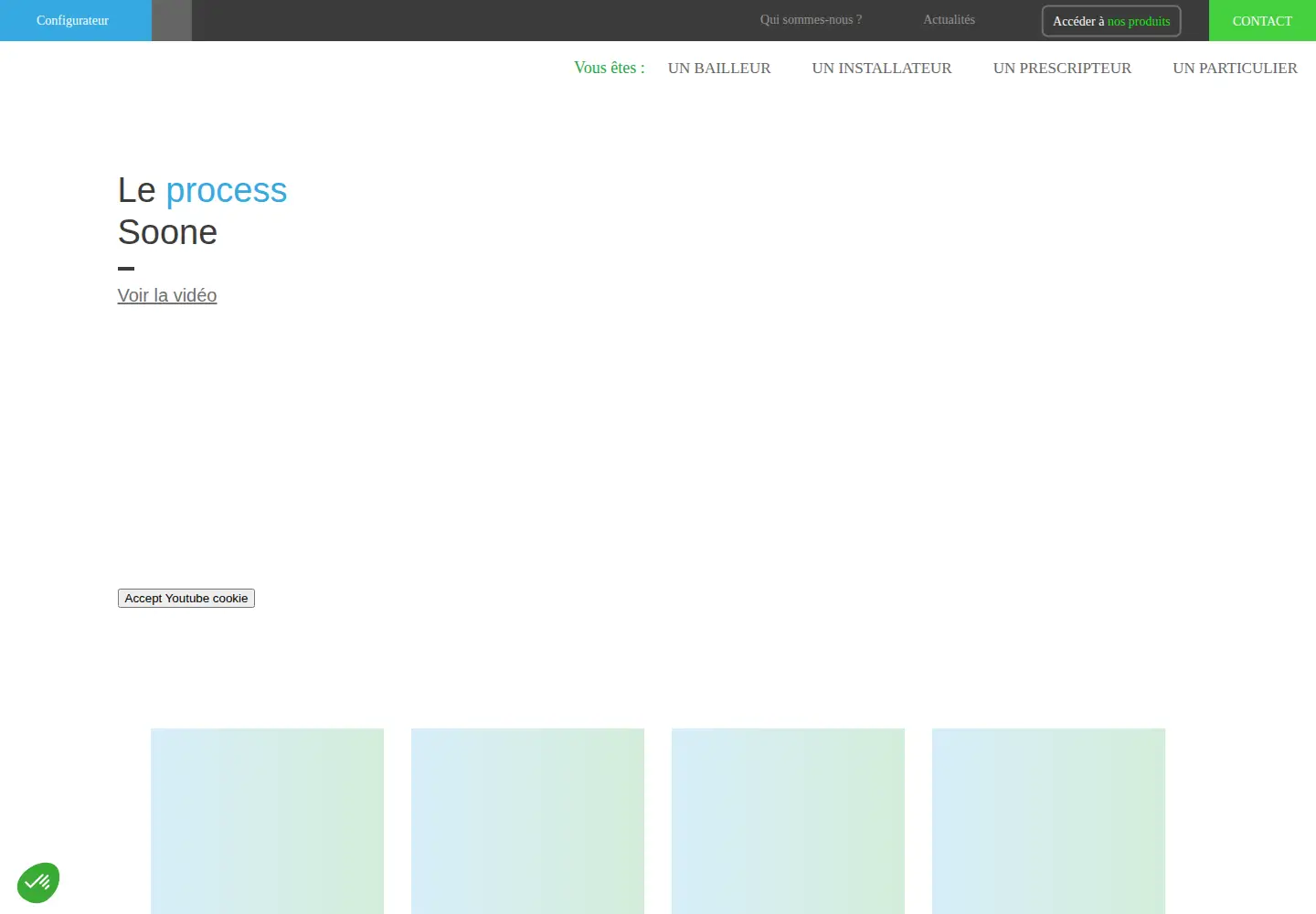The image size is (1316, 914).
Task: Choose UN PRESCRIPTEUR profile
Action: (x=1062, y=68)
